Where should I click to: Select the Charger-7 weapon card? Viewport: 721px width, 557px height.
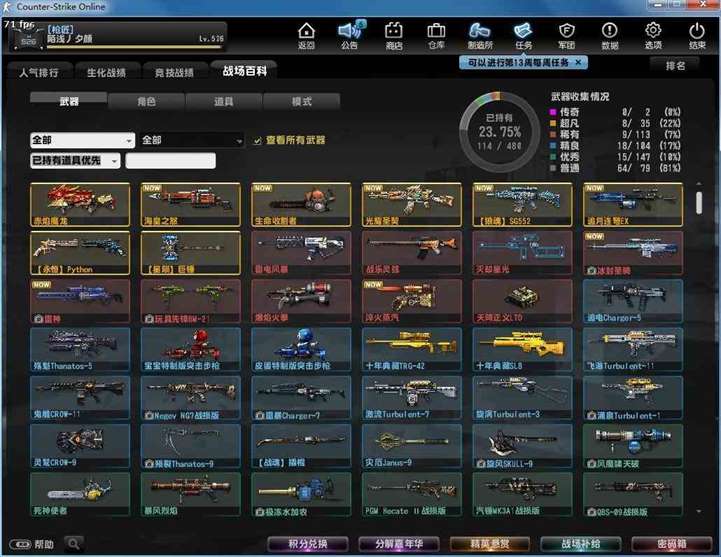301,398
